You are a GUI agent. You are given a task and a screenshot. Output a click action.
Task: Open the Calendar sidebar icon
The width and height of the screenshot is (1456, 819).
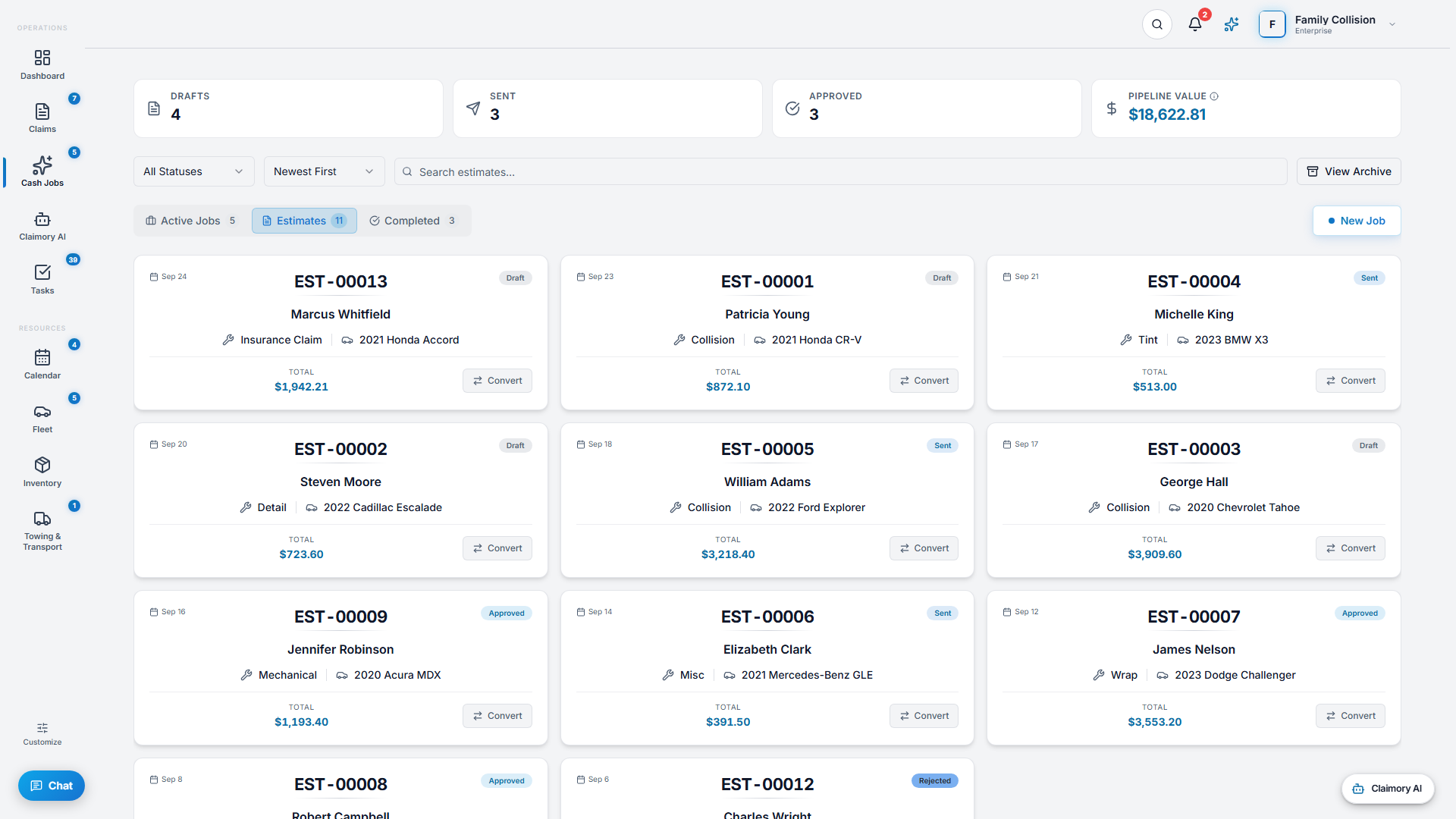coord(42,364)
